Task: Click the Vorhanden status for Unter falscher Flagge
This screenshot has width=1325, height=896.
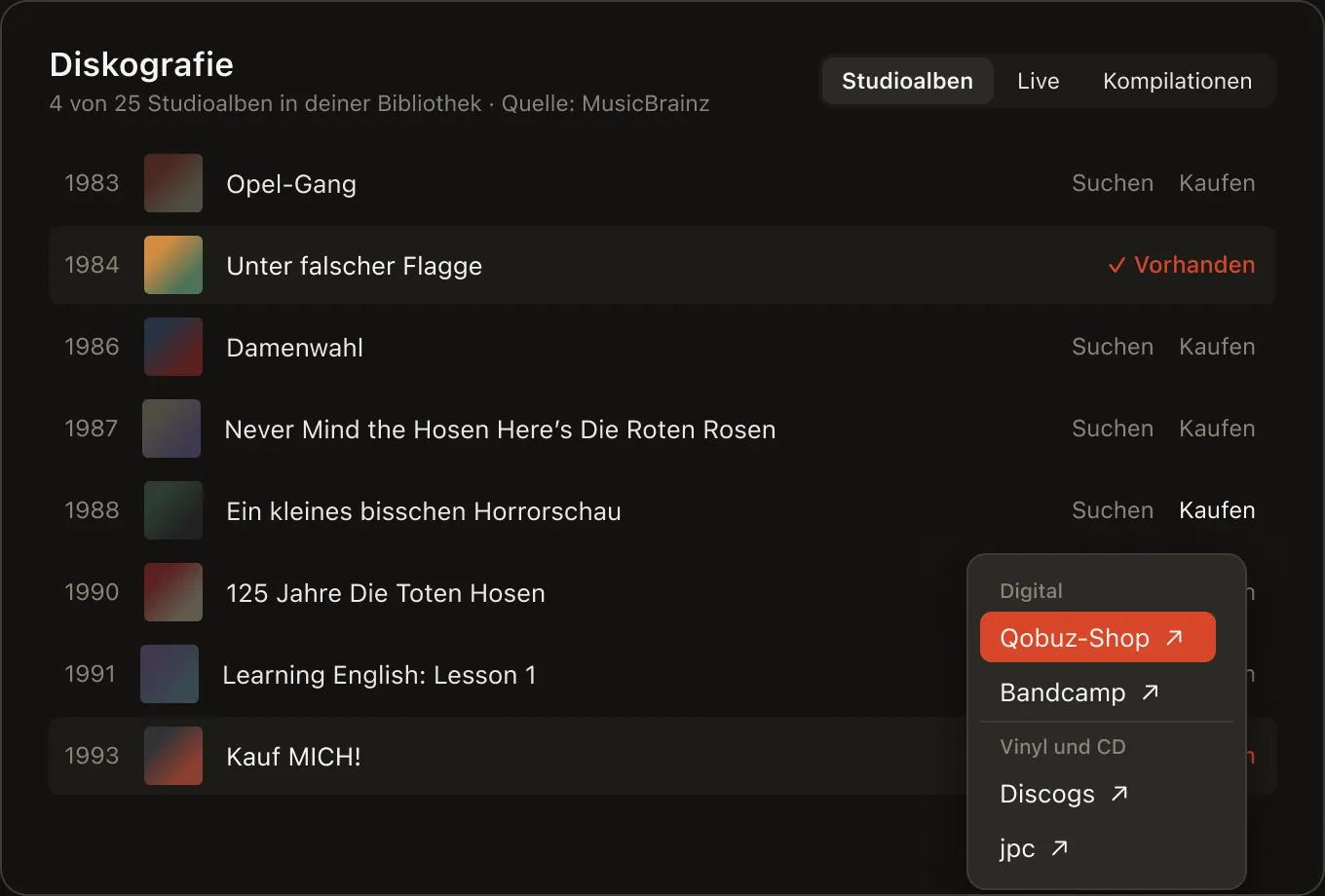Action: pos(1181,265)
